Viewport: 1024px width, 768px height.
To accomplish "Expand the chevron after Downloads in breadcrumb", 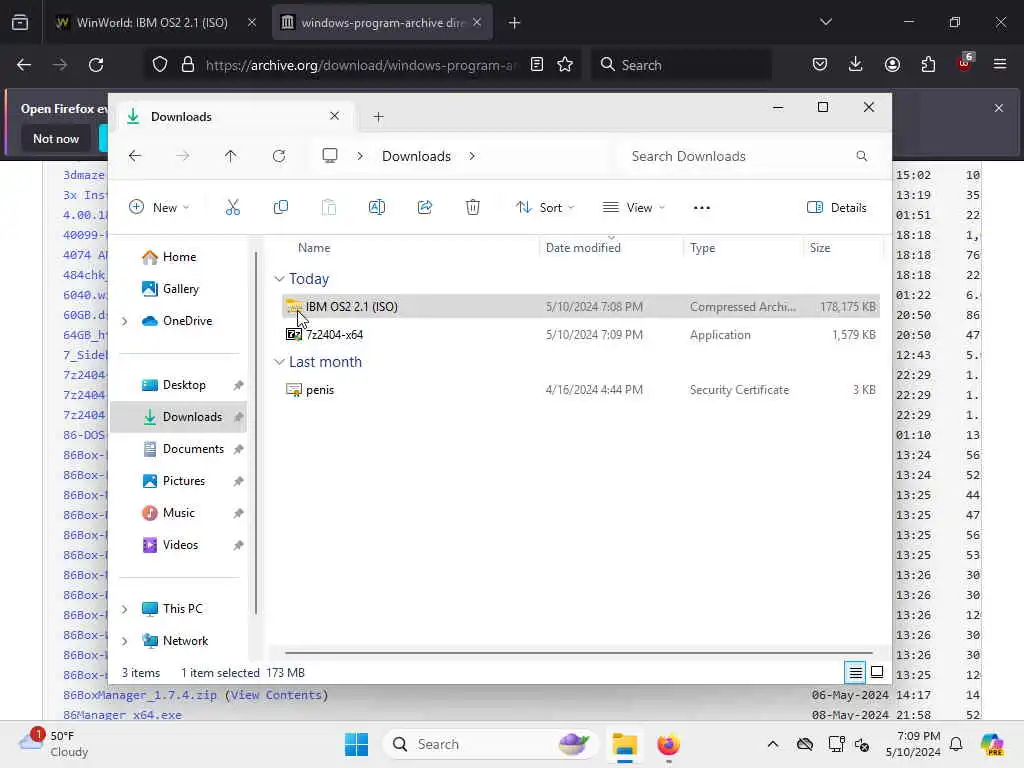I will tap(472, 156).
